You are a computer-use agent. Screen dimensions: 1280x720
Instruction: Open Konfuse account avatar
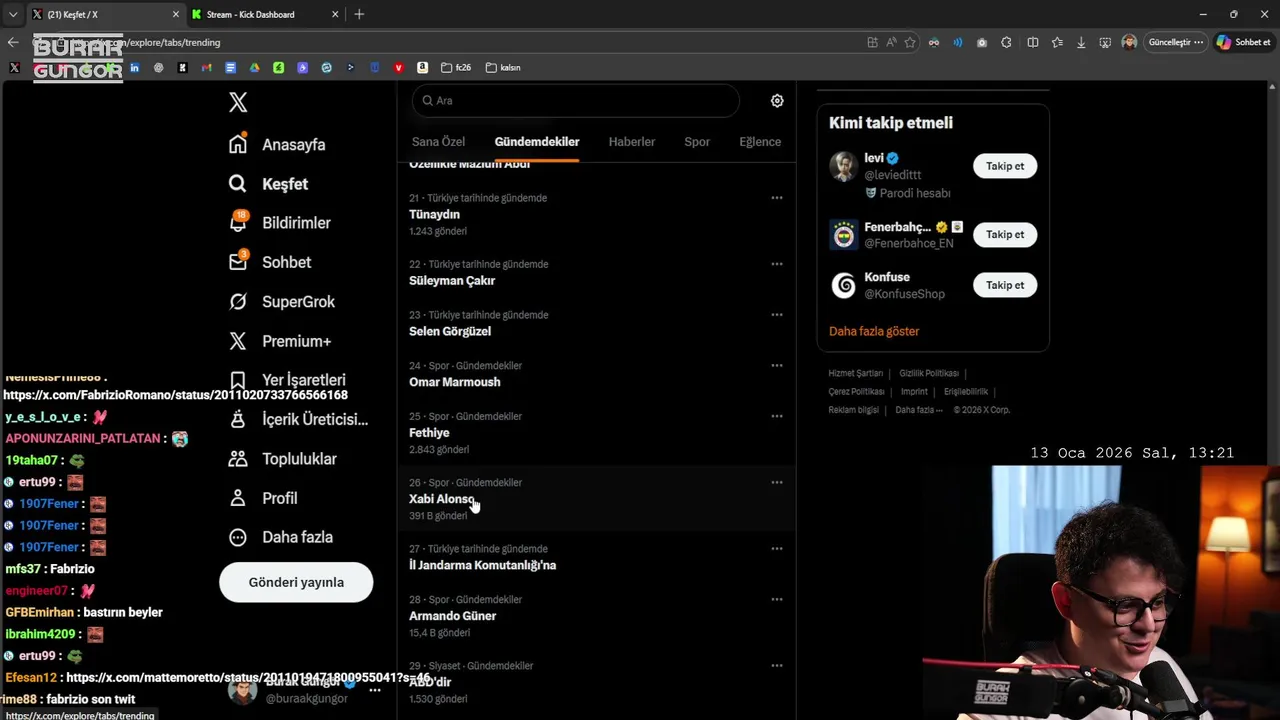point(844,285)
